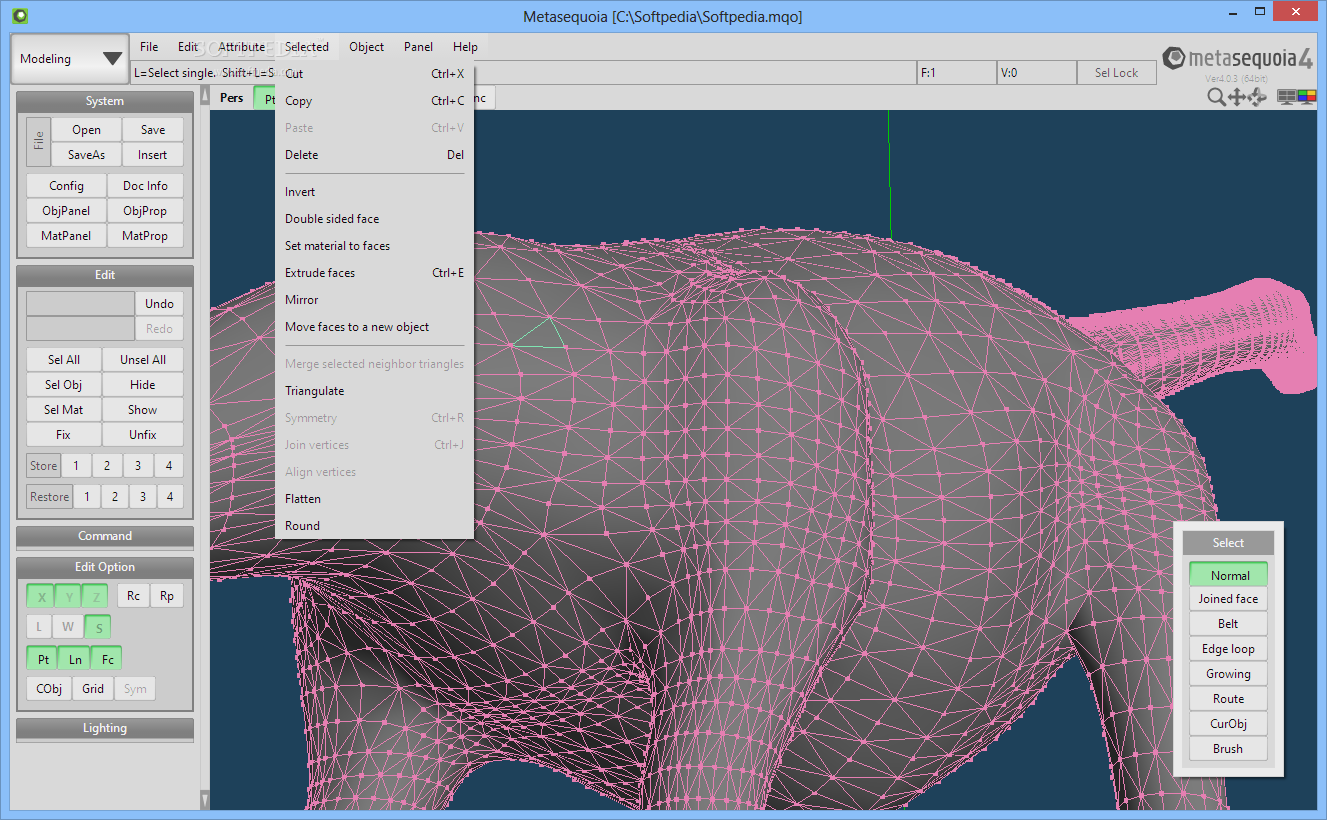Click the Rc button

133,596
